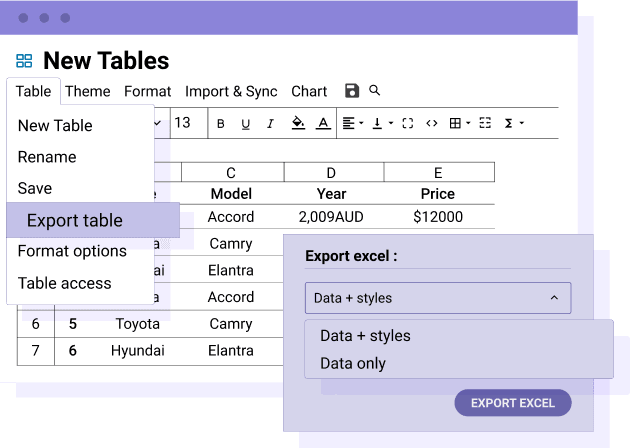This screenshot has width=630, height=448.
Task: Open search with the magnifier icon
Action: point(375,90)
